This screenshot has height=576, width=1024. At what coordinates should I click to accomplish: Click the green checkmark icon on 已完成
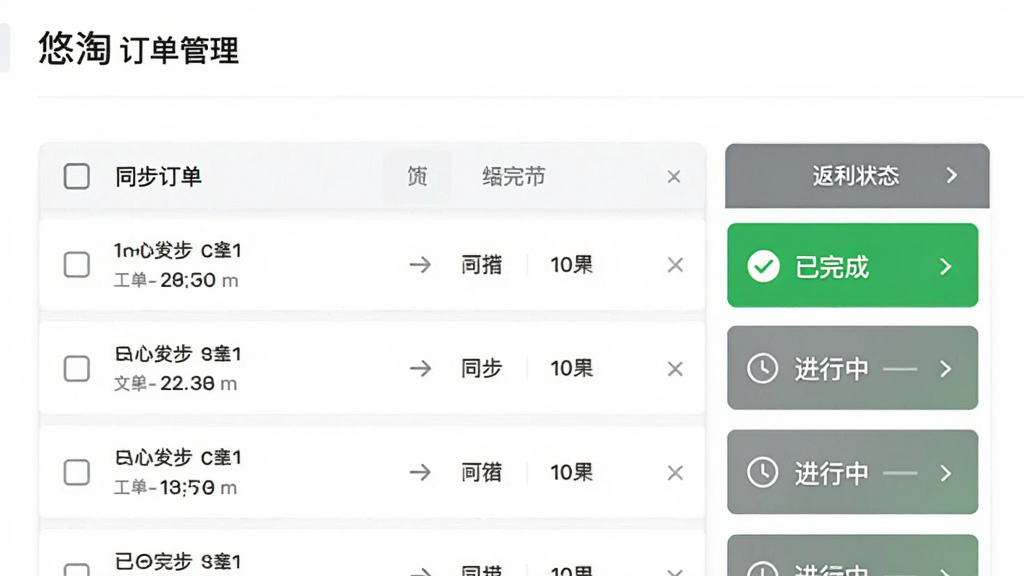click(763, 266)
